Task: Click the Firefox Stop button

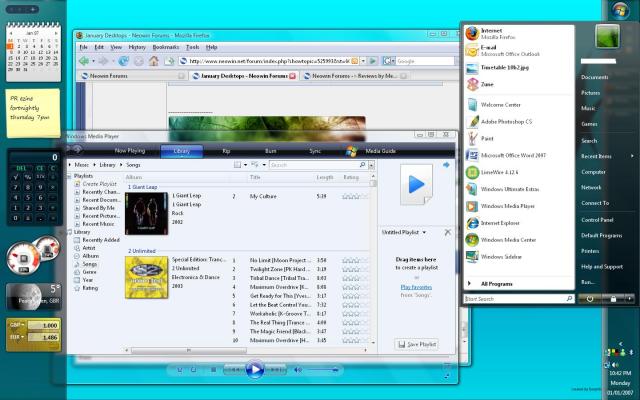Action: coord(139,61)
